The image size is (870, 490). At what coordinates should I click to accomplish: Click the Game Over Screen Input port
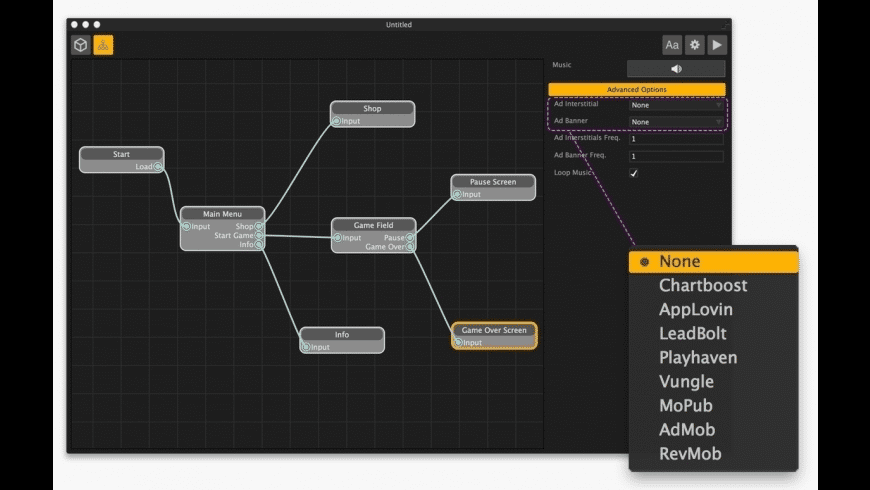(x=458, y=342)
